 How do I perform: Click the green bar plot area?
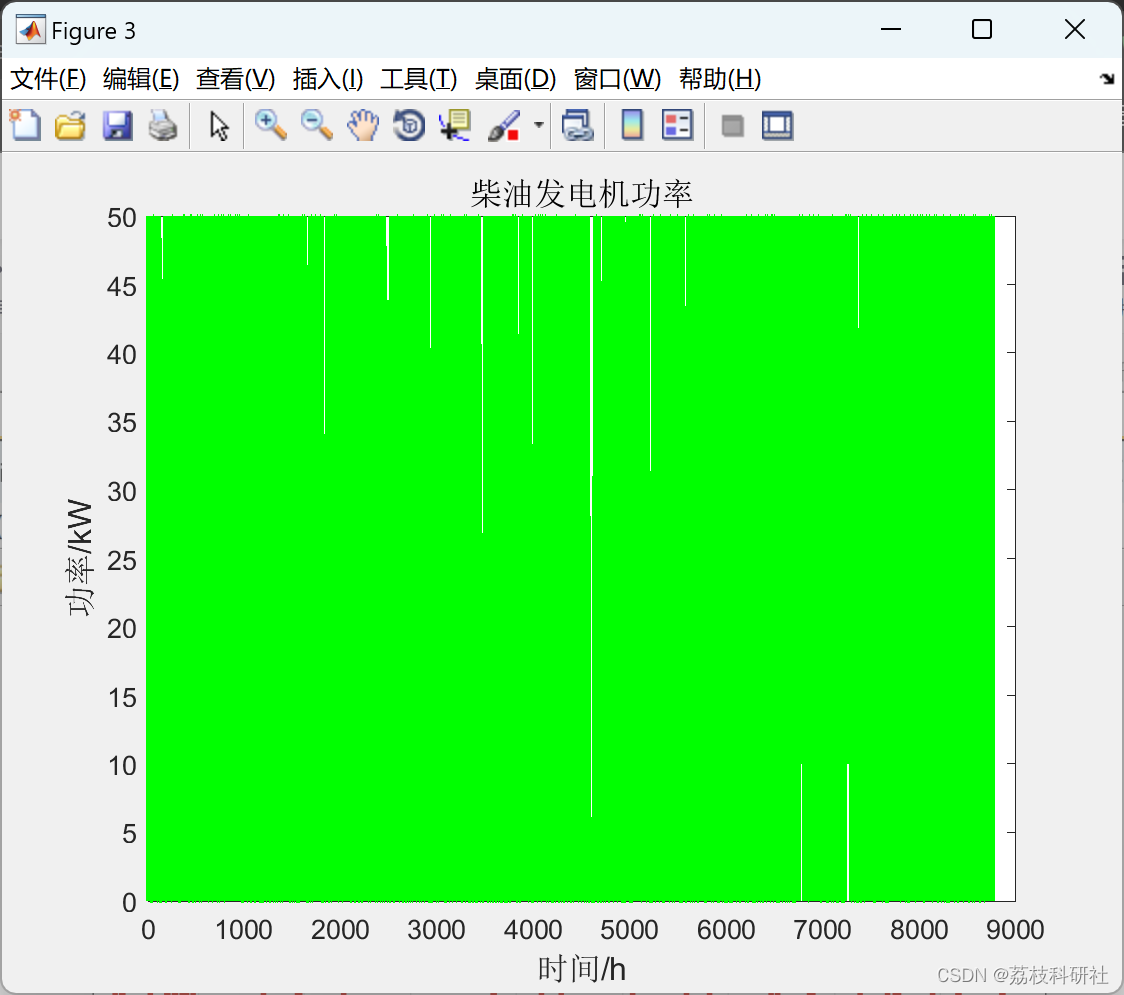tap(570, 558)
